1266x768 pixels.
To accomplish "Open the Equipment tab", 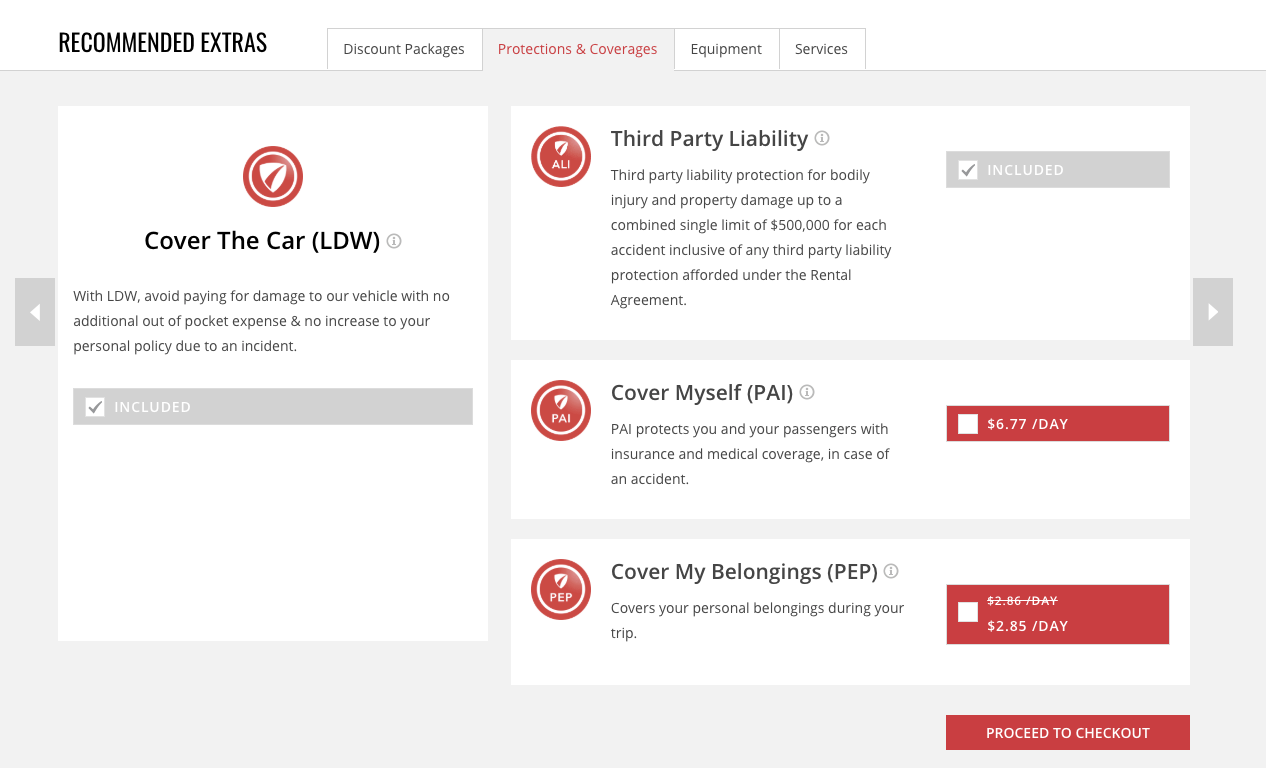I will 726,49.
